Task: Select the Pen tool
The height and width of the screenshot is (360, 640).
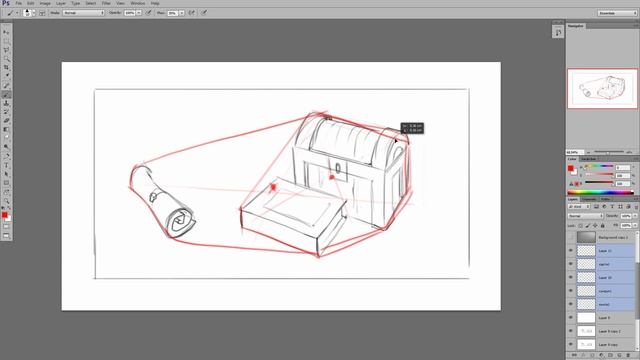Action: pyautogui.click(x=6, y=156)
